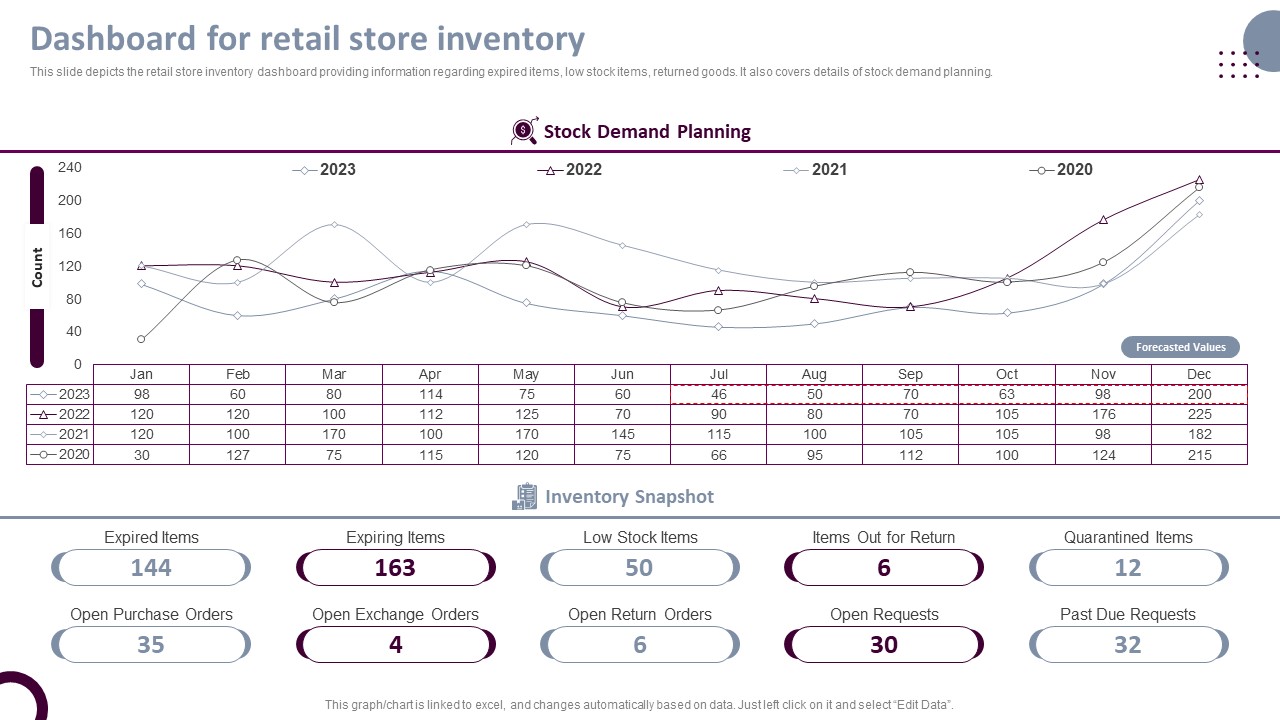Click the 2021 Jun cell 145
The width and height of the screenshot is (1280, 720).
click(x=622, y=434)
